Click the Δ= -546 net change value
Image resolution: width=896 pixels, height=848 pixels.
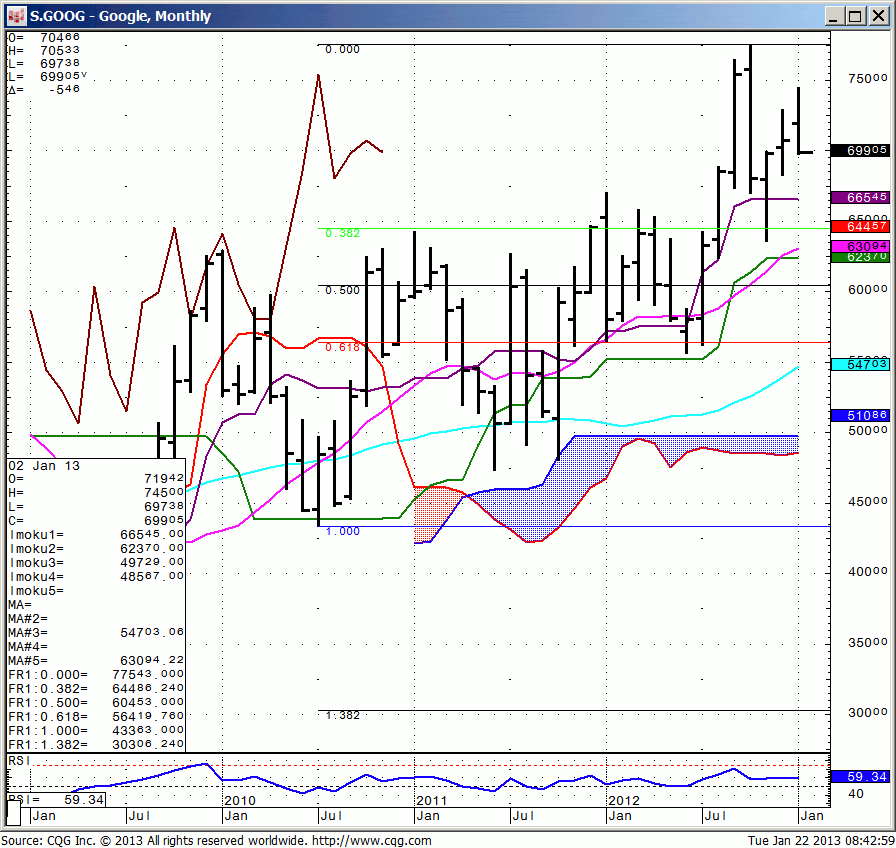[x=44, y=89]
